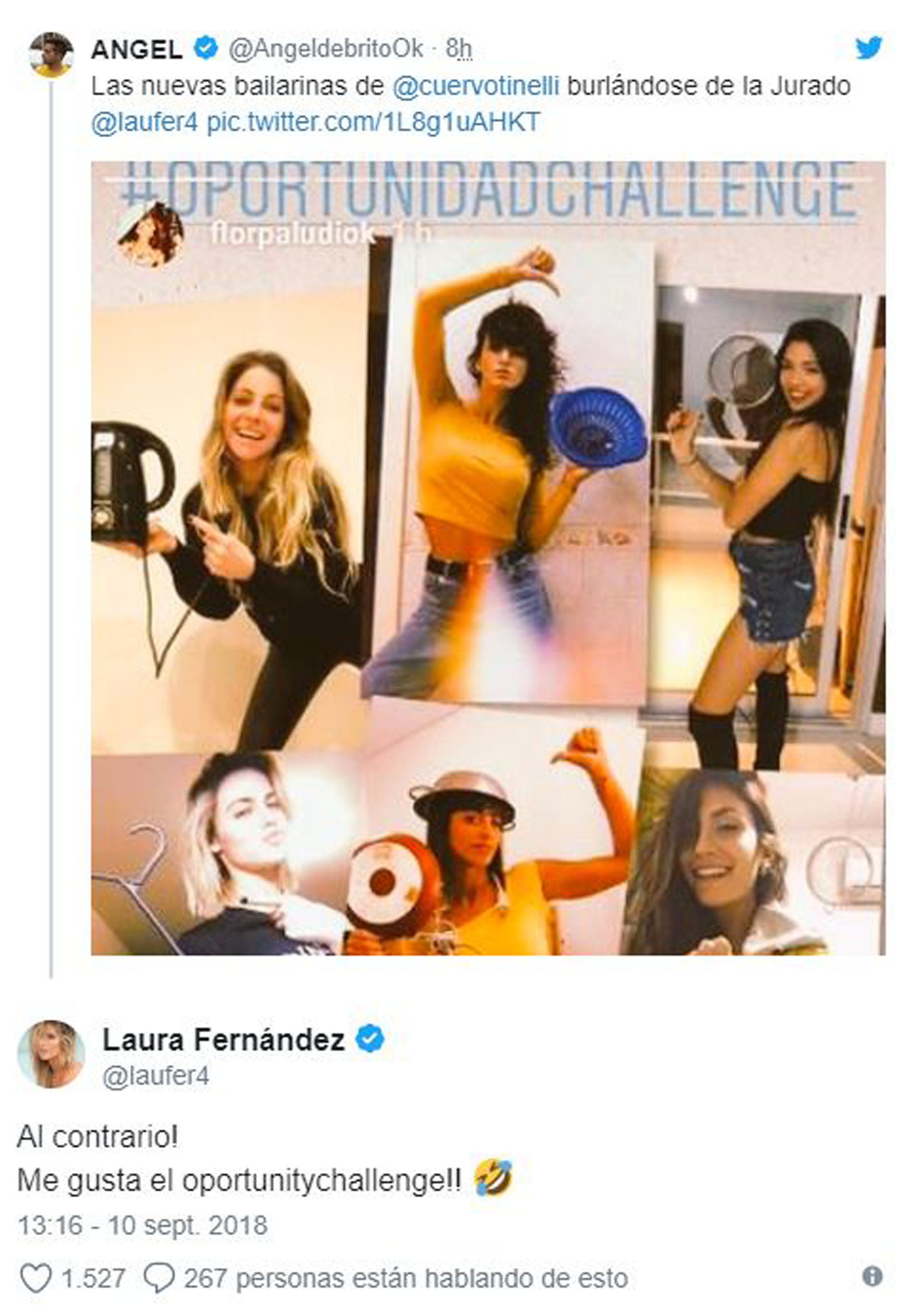This screenshot has height=1316, width=920.
Task: Click the Twitter bird logo icon
Action: click(x=868, y=47)
